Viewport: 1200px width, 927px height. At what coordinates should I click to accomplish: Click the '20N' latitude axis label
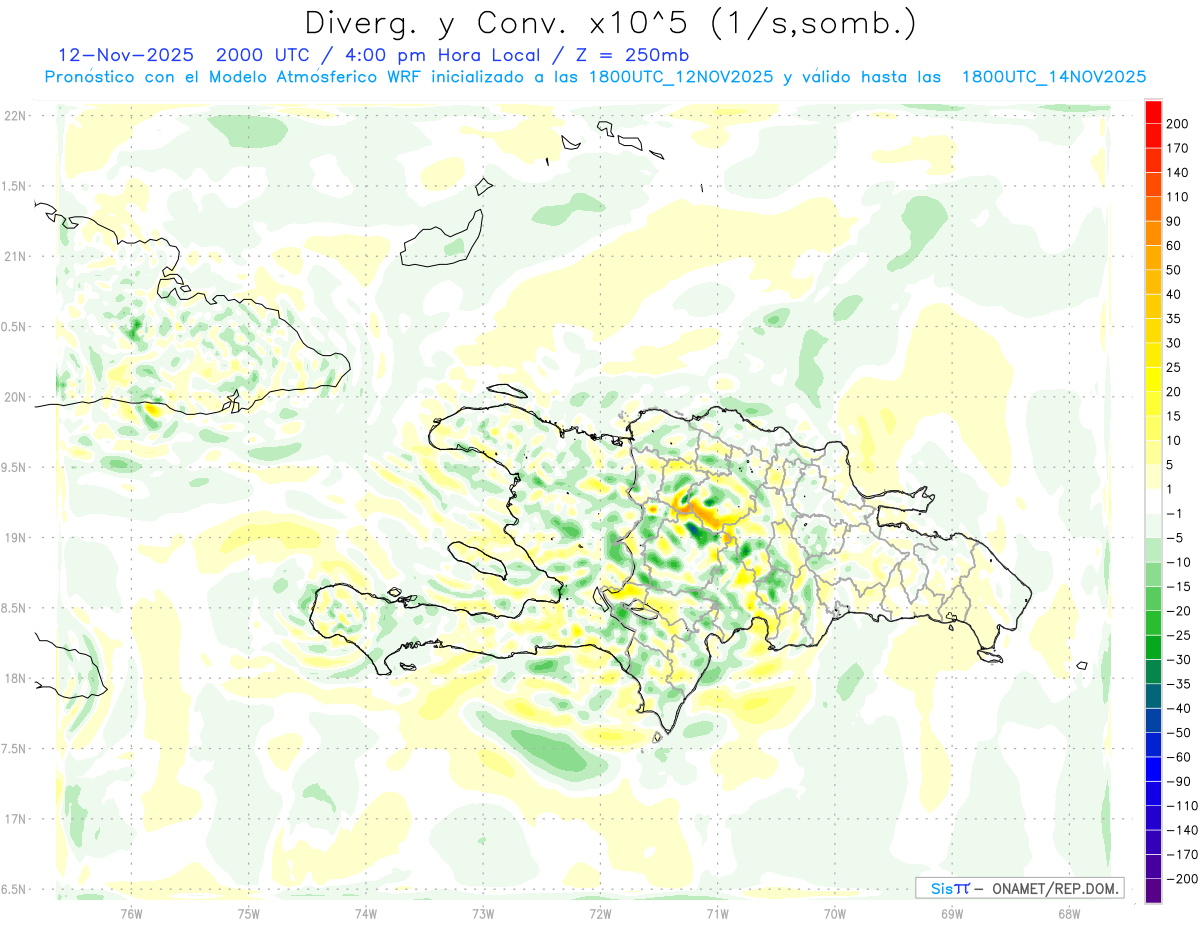coord(14,397)
